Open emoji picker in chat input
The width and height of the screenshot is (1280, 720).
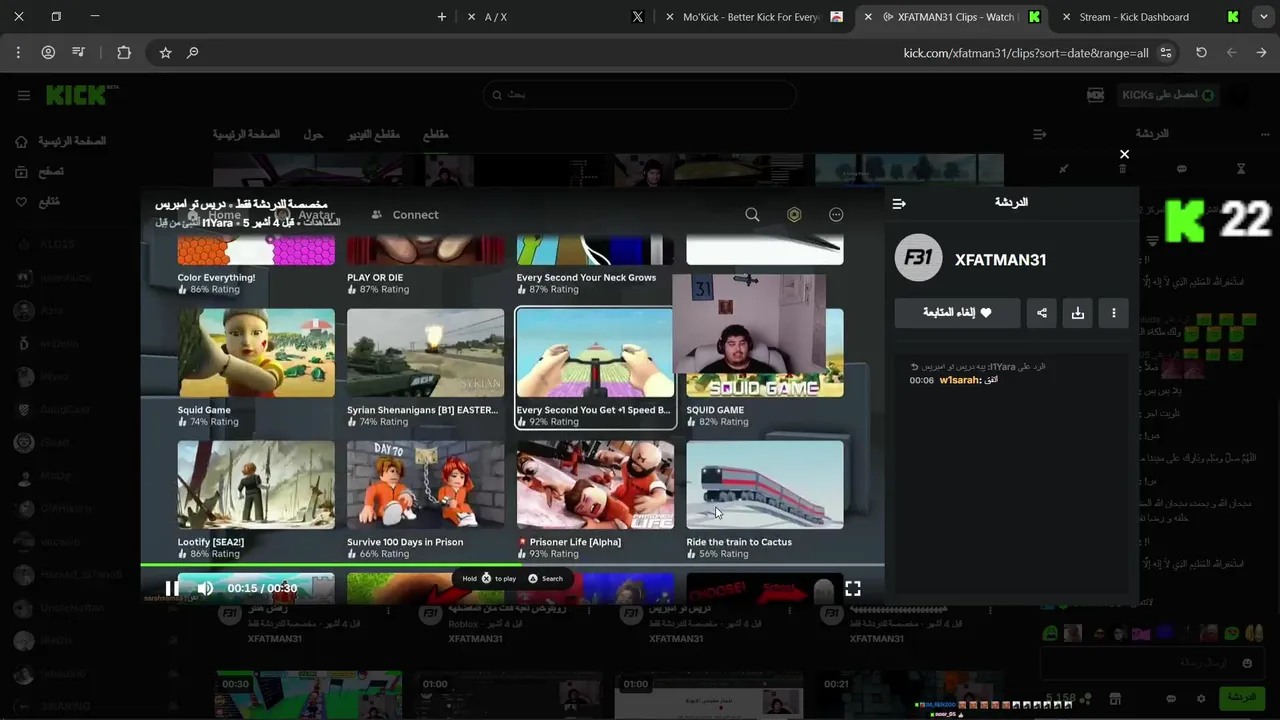pyautogui.click(x=1247, y=663)
